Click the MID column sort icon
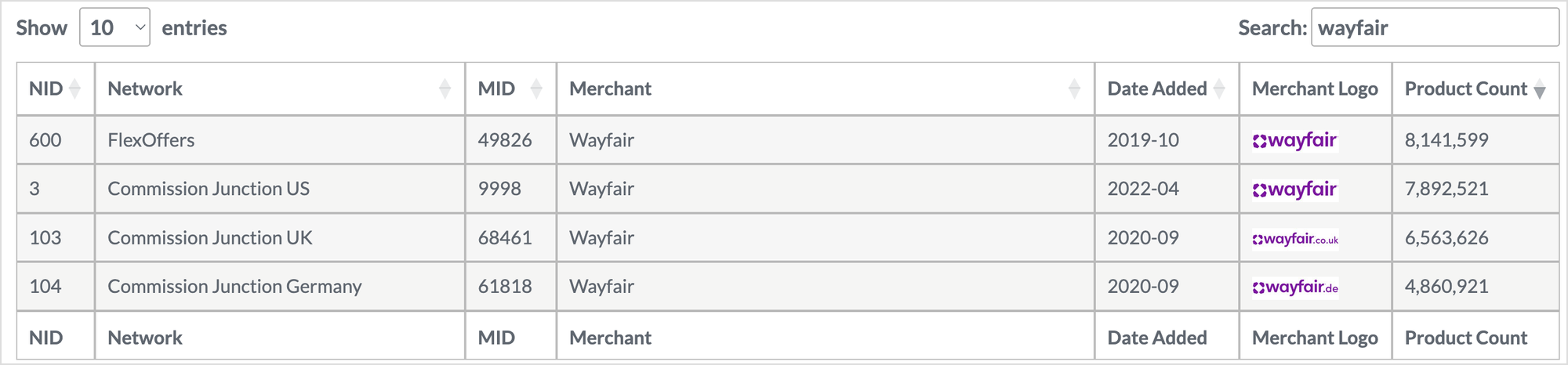 (536, 89)
